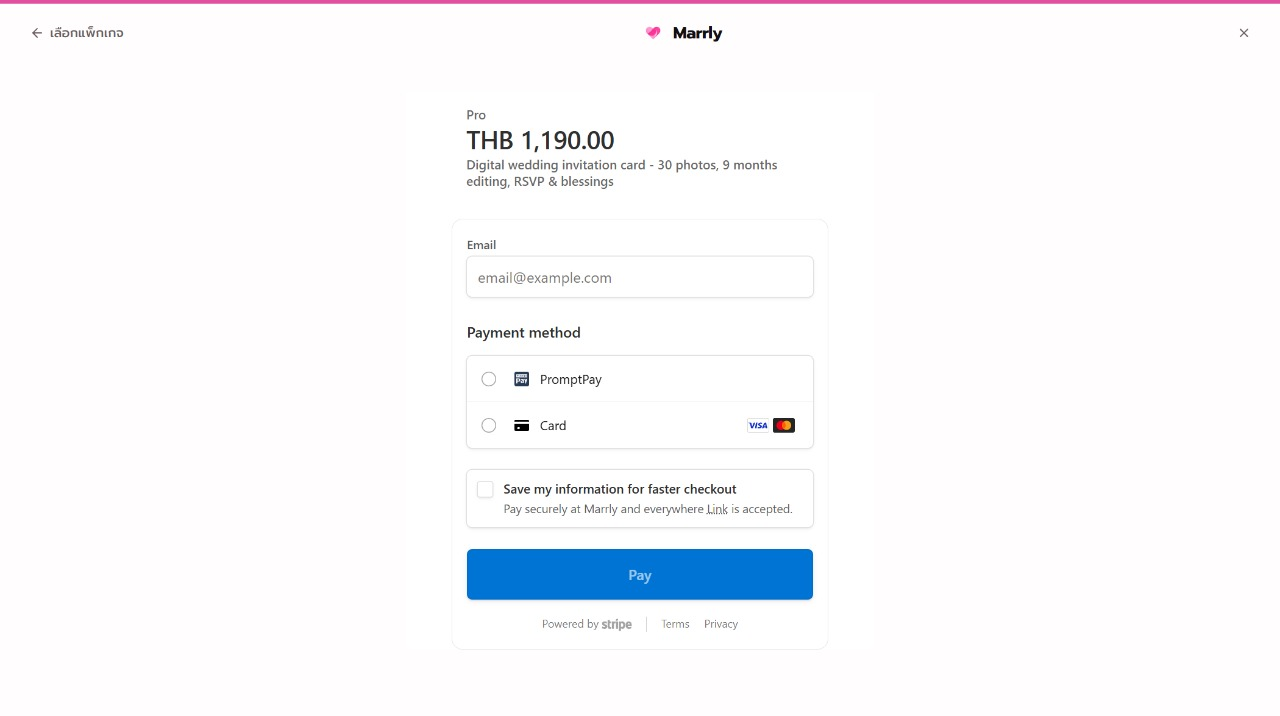Click the Marrly heart logo

coord(653,32)
